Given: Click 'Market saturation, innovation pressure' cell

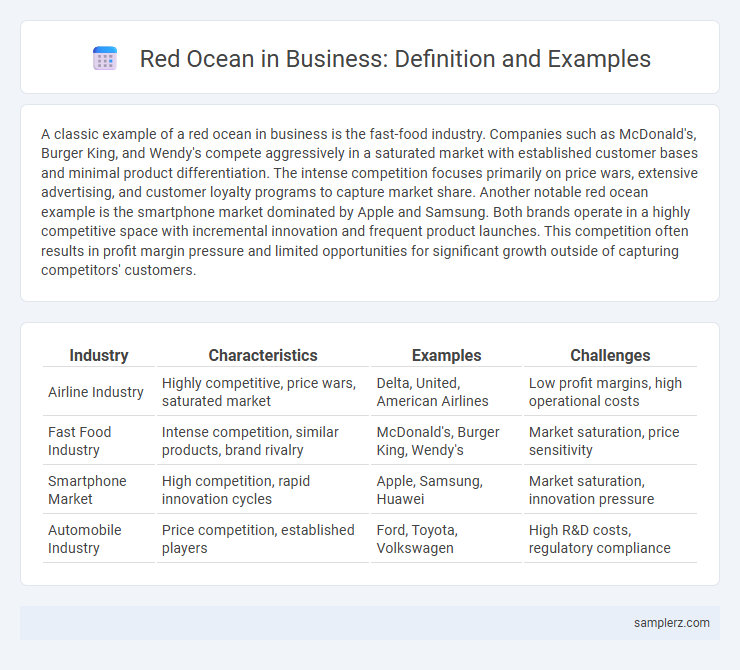Looking at the screenshot, I should pos(610,490).
